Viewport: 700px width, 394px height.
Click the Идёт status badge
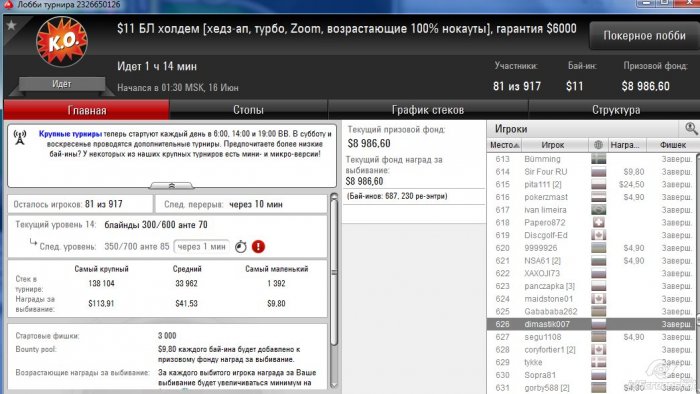coord(62,84)
